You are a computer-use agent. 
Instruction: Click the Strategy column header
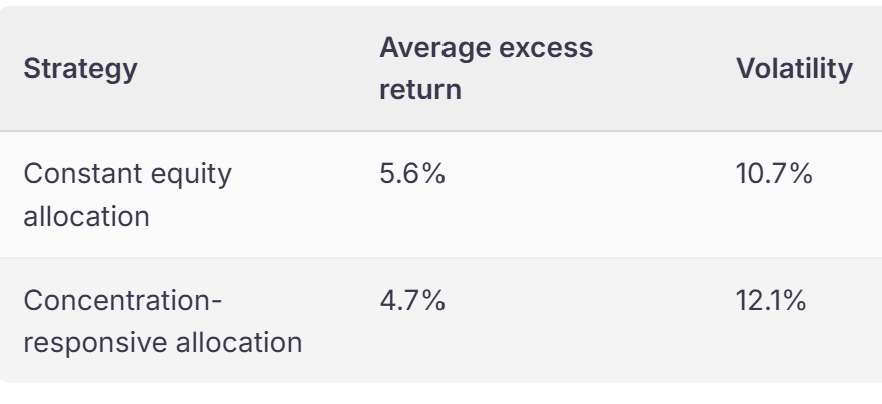pos(80,69)
